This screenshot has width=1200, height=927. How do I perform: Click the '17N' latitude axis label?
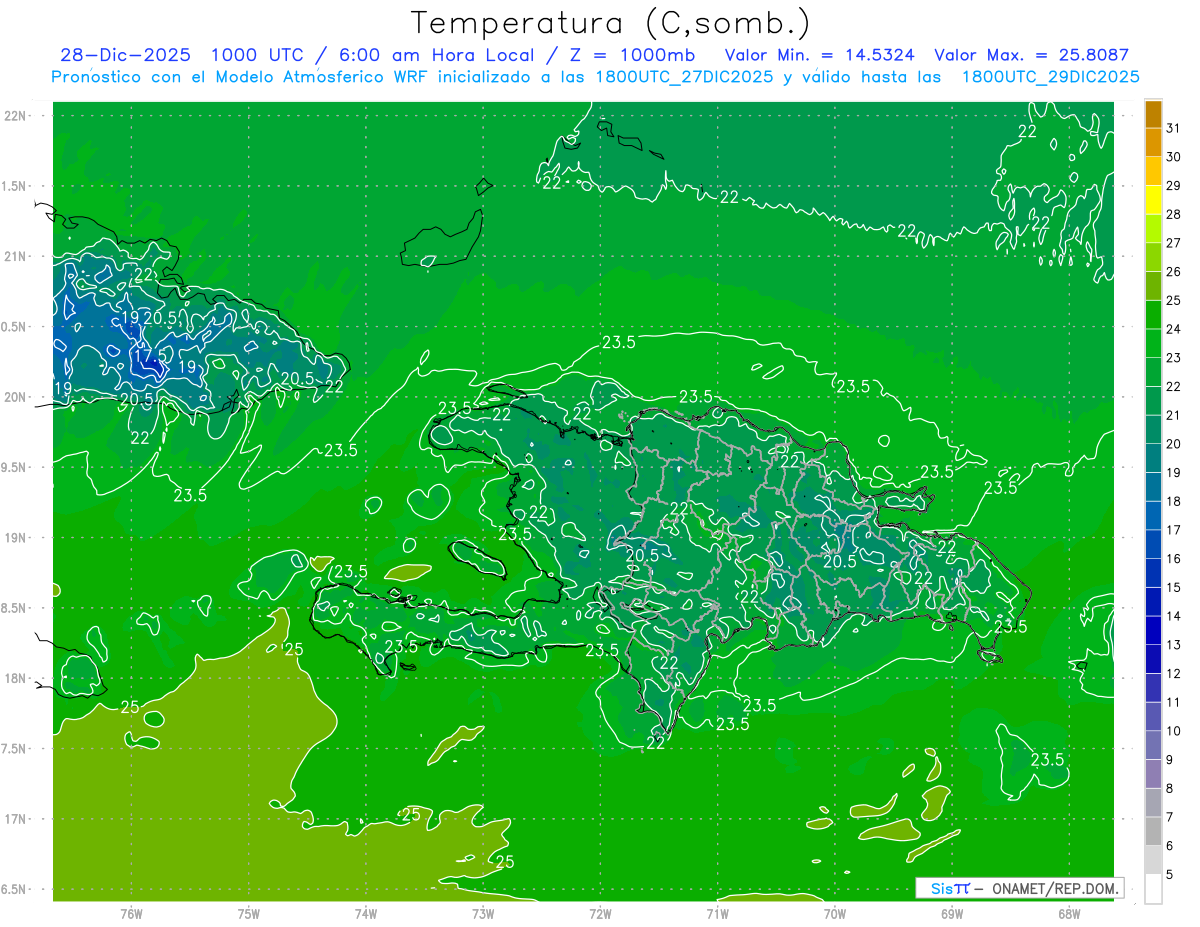point(16,819)
